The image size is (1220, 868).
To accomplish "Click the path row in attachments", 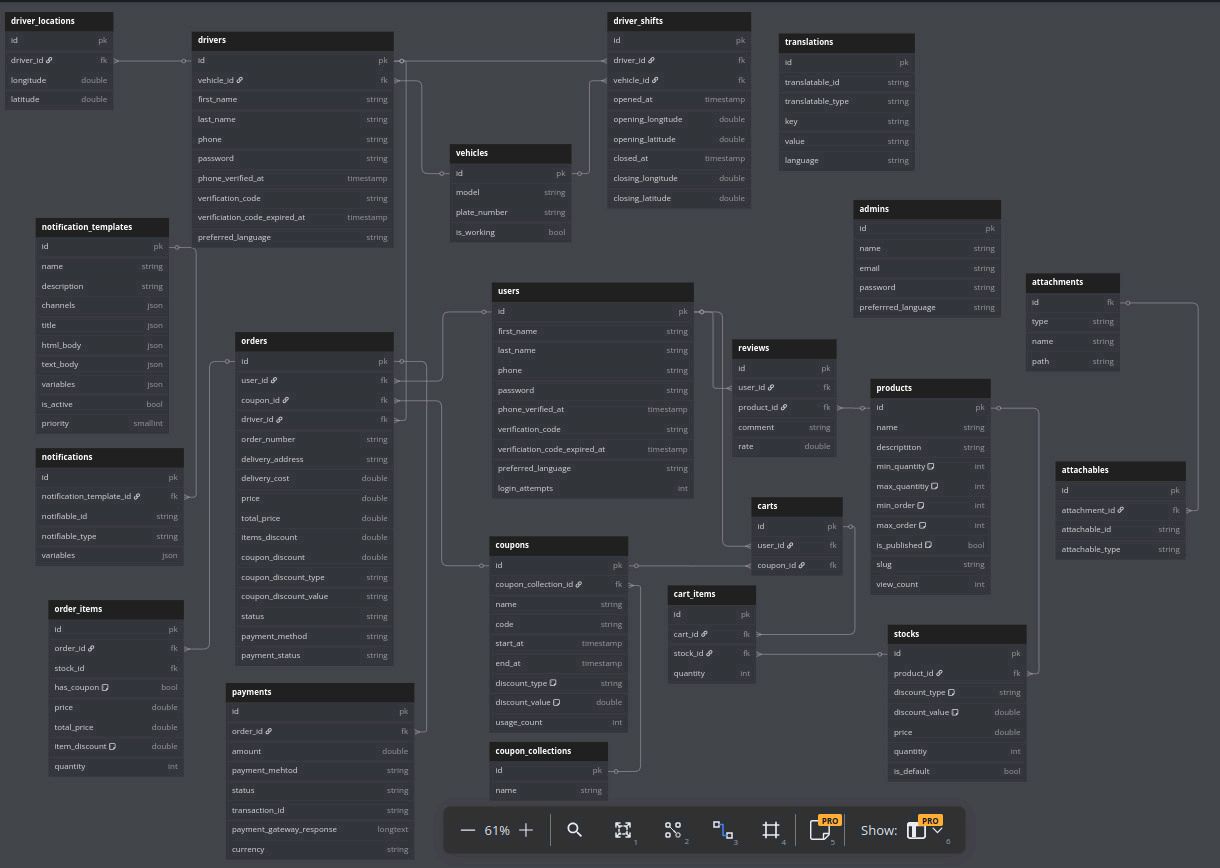I will tap(1072, 361).
